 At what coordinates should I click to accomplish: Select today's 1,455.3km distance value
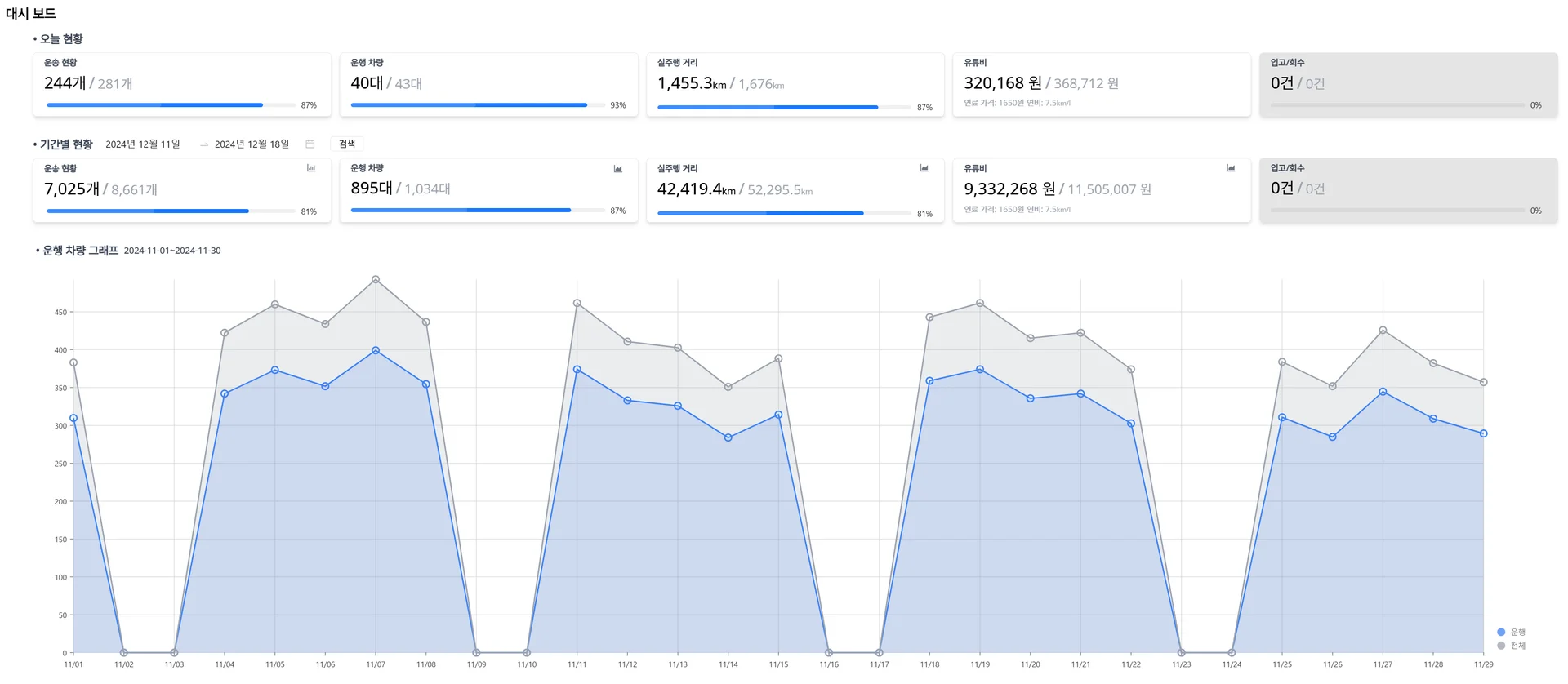[x=692, y=83]
